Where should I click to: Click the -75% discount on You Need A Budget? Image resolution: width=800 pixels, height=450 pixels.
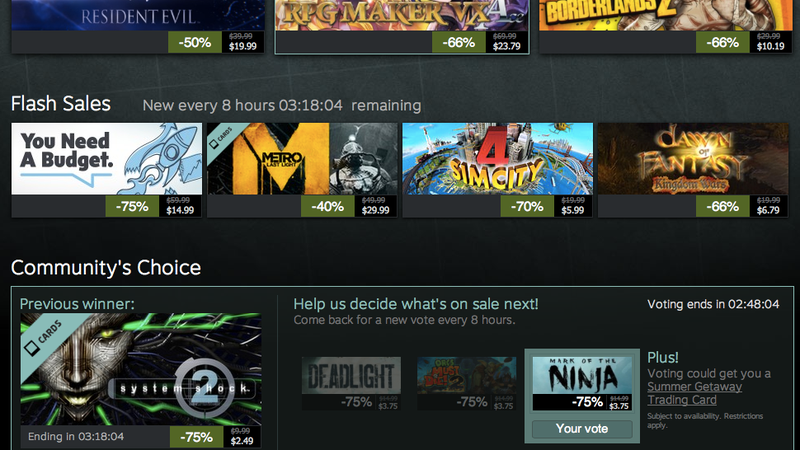click(132, 207)
